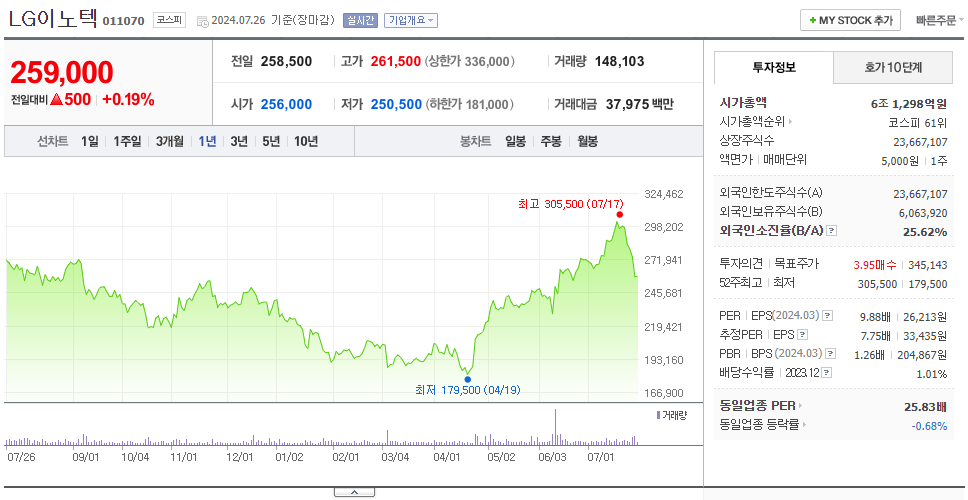Switch to the 호가10단계 tab
The image size is (968, 500).
[x=893, y=67]
